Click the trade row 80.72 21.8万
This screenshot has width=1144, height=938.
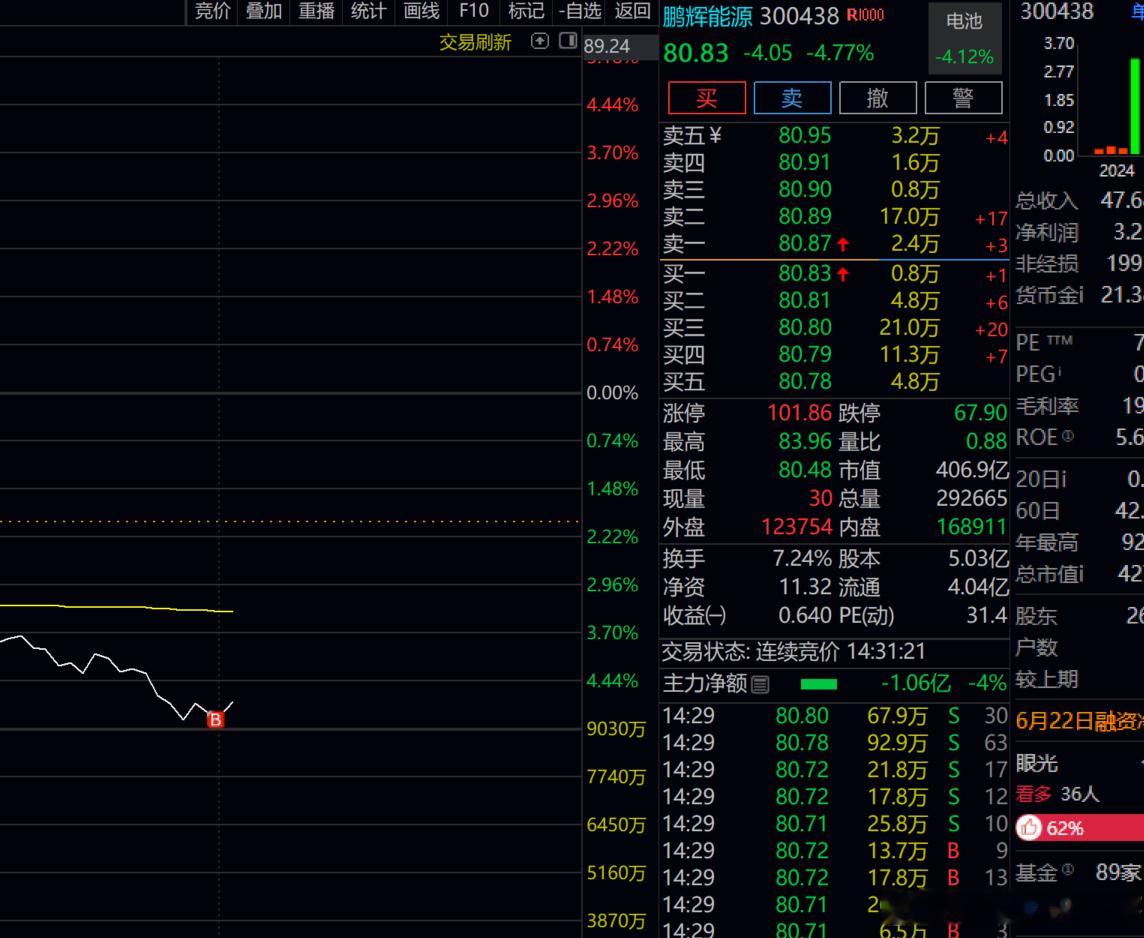pyautogui.click(x=835, y=770)
